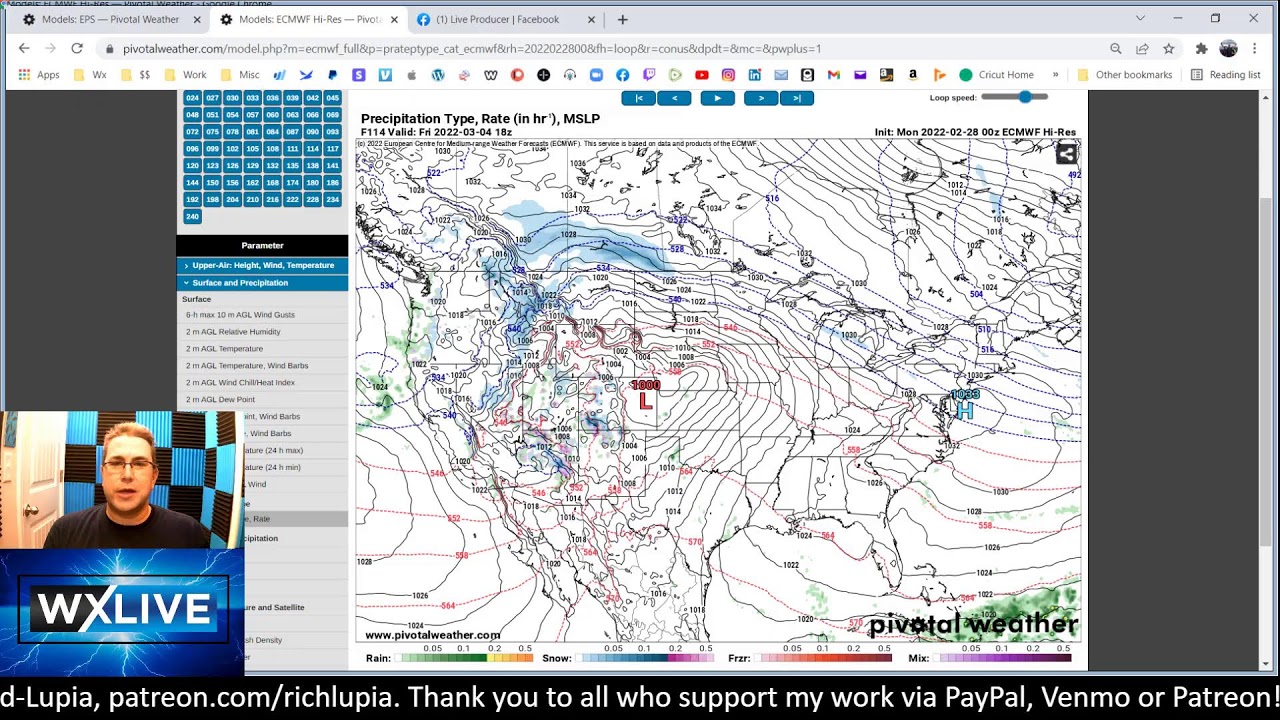Jump to first frame of loop
The height and width of the screenshot is (720, 1280).
[638, 98]
